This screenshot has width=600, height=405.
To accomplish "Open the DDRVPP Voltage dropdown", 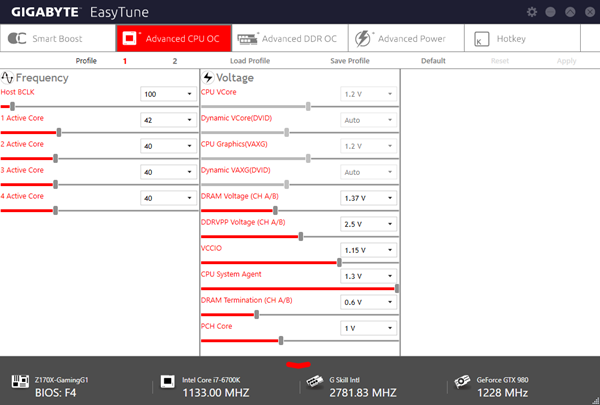I will pyautogui.click(x=368, y=224).
